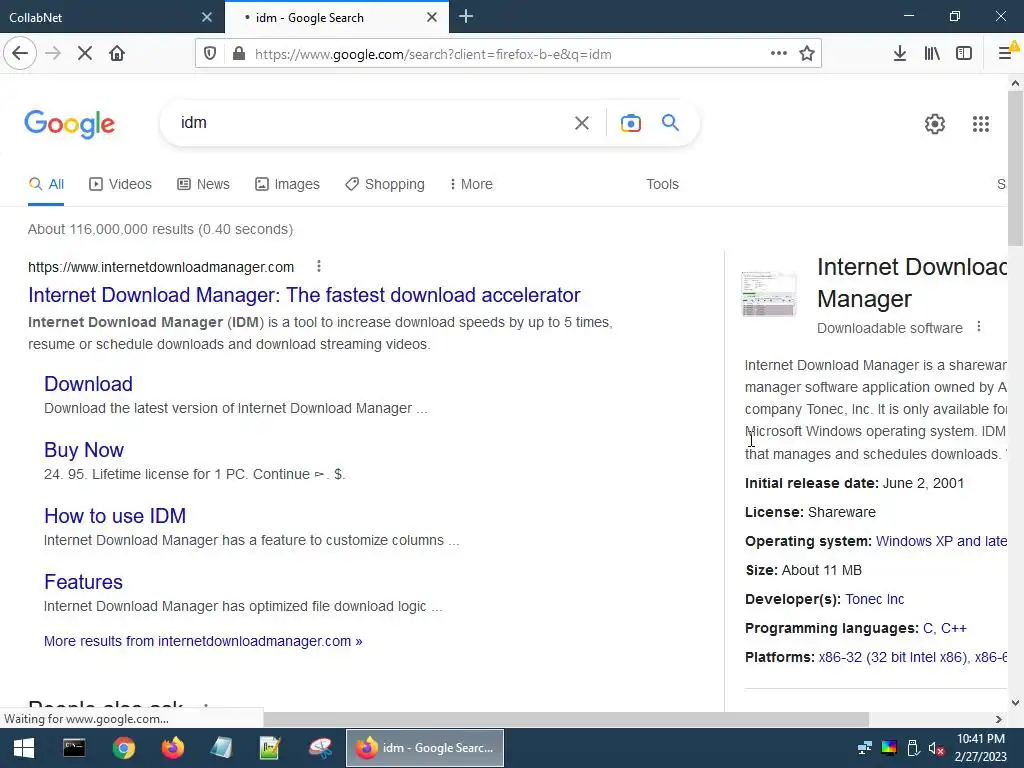Image resolution: width=1024 pixels, height=768 pixels.
Task: Launch Google Chrome from the taskbar
Action: coord(123,748)
